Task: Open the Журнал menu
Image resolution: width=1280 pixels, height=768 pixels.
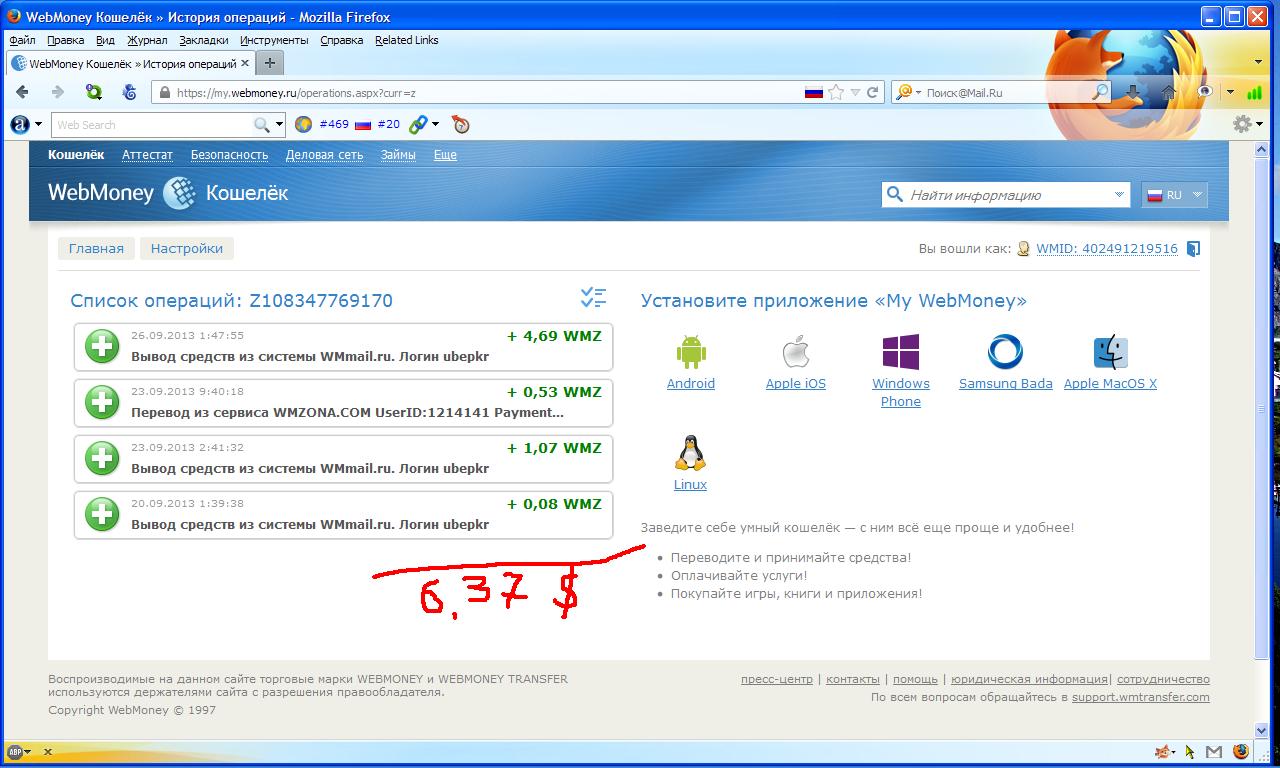Action: 147,40
